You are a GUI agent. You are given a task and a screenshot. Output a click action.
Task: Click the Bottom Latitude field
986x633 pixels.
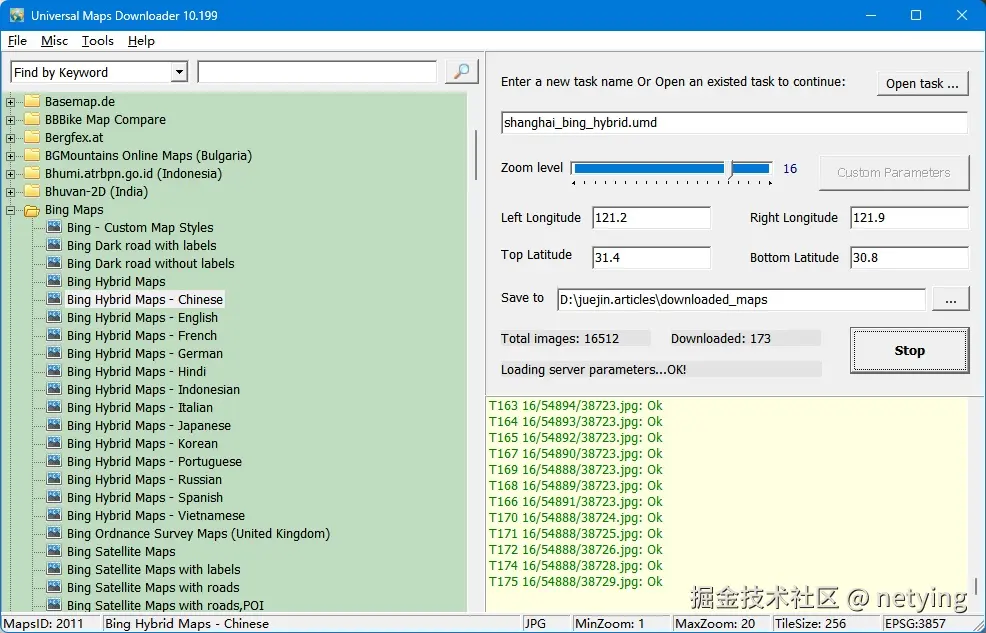tap(909, 257)
